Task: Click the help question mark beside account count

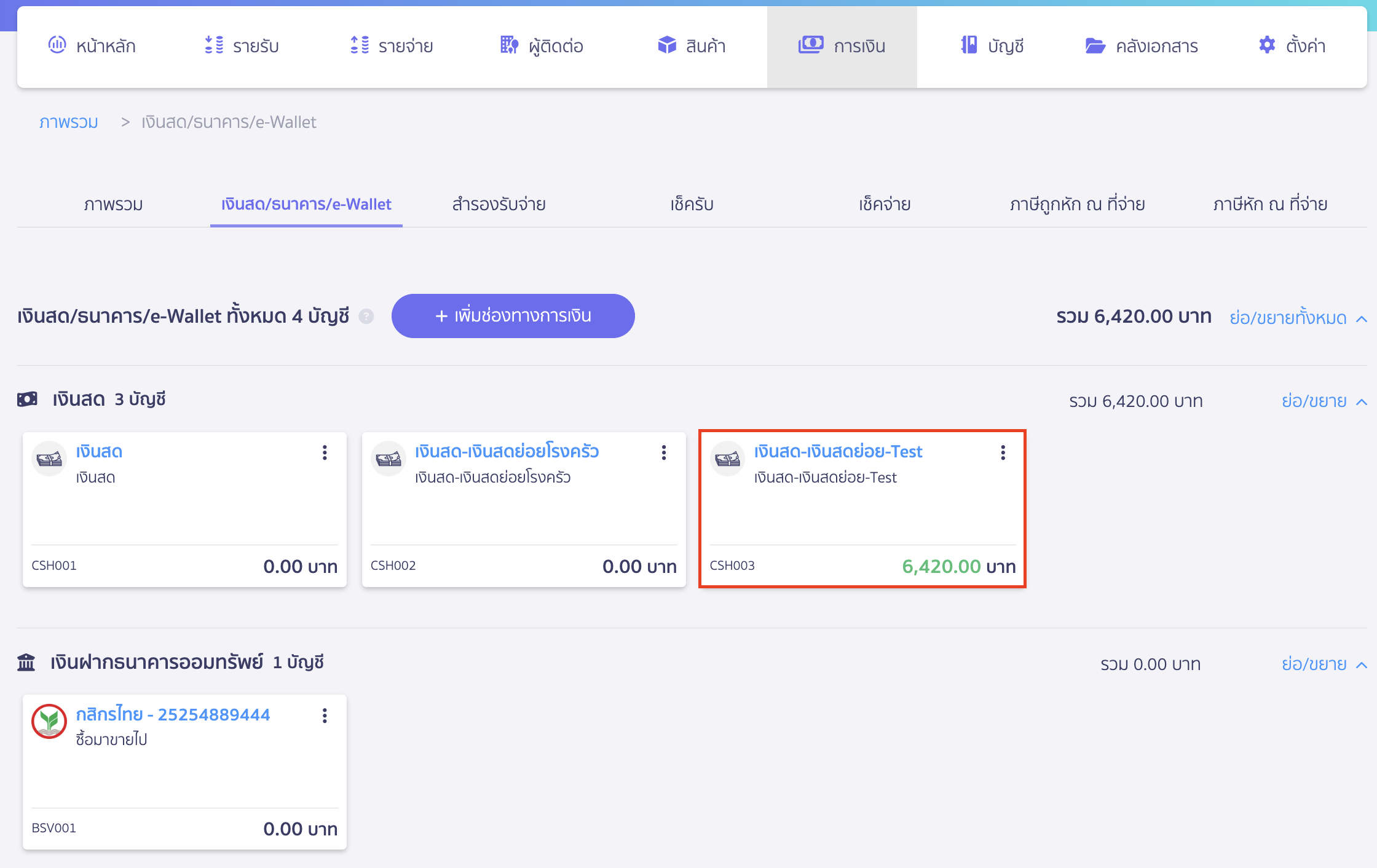Action: (x=366, y=317)
